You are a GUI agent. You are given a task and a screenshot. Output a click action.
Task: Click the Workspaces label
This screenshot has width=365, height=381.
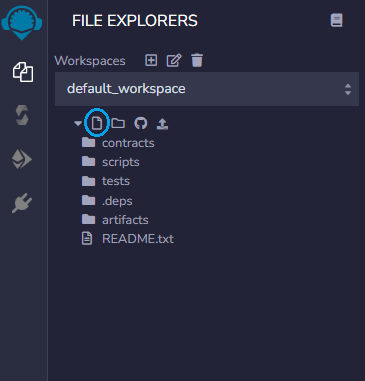pos(90,61)
